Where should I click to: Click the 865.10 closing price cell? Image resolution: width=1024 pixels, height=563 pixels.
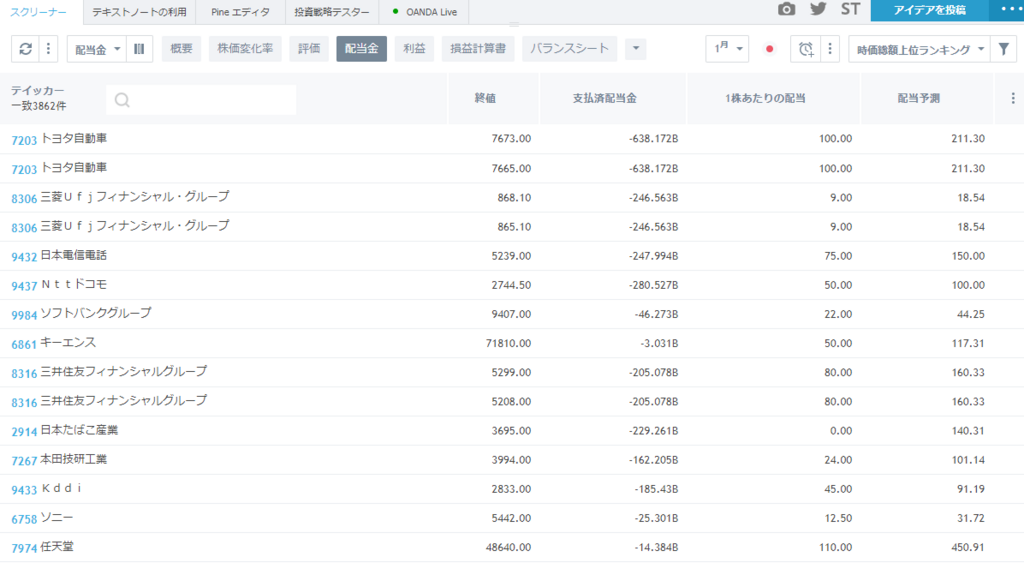point(514,227)
